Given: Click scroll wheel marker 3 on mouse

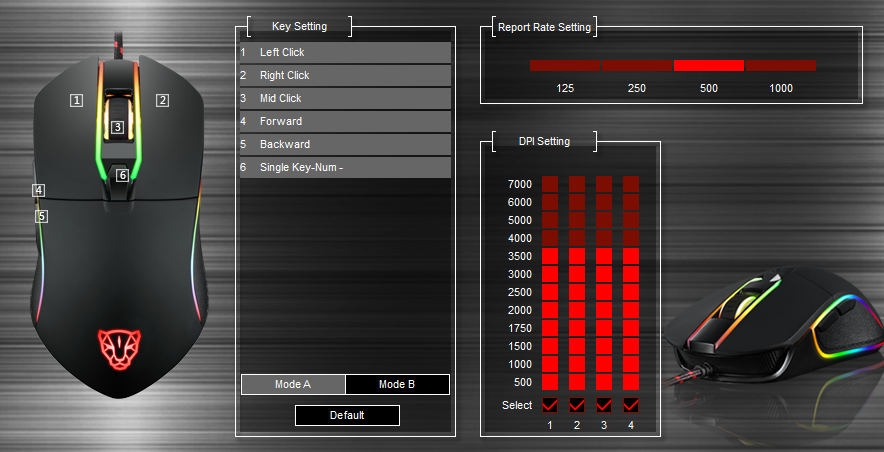Looking at the screenshot, I should click(117, 127).
